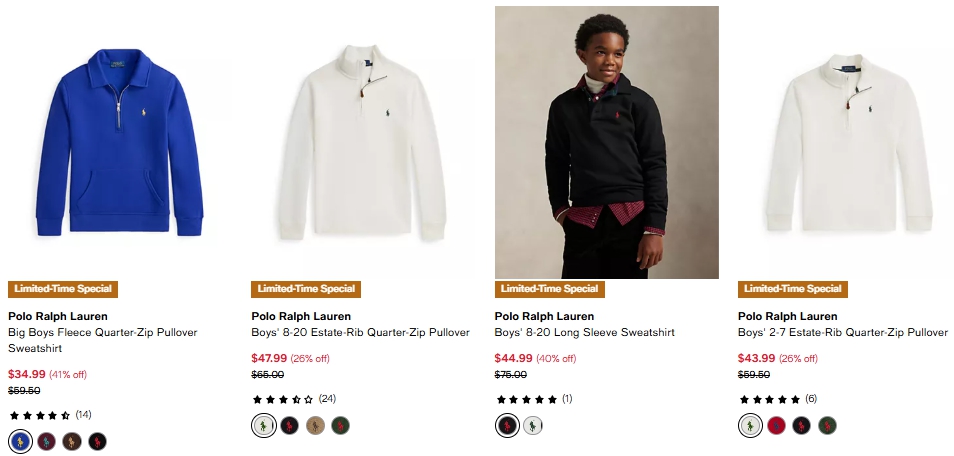Select blue swatch for Big Boys Fleece Pullover
This screenshot has width=954, height=456.
pos(20,441)
